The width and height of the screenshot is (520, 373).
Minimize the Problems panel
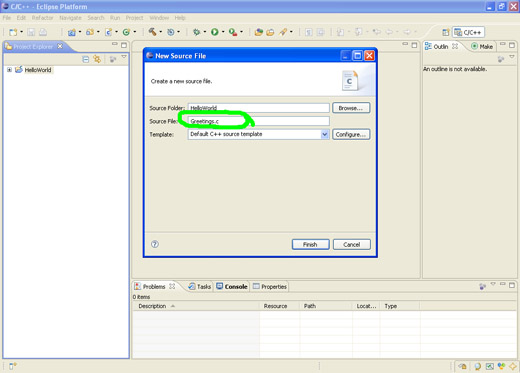pos(502,284)
